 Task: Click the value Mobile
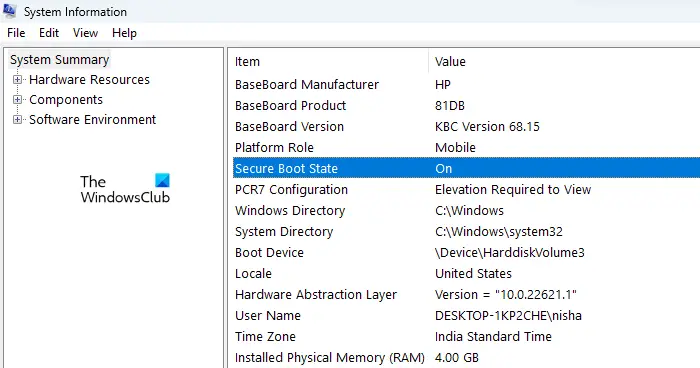click(x=455, y=148)
